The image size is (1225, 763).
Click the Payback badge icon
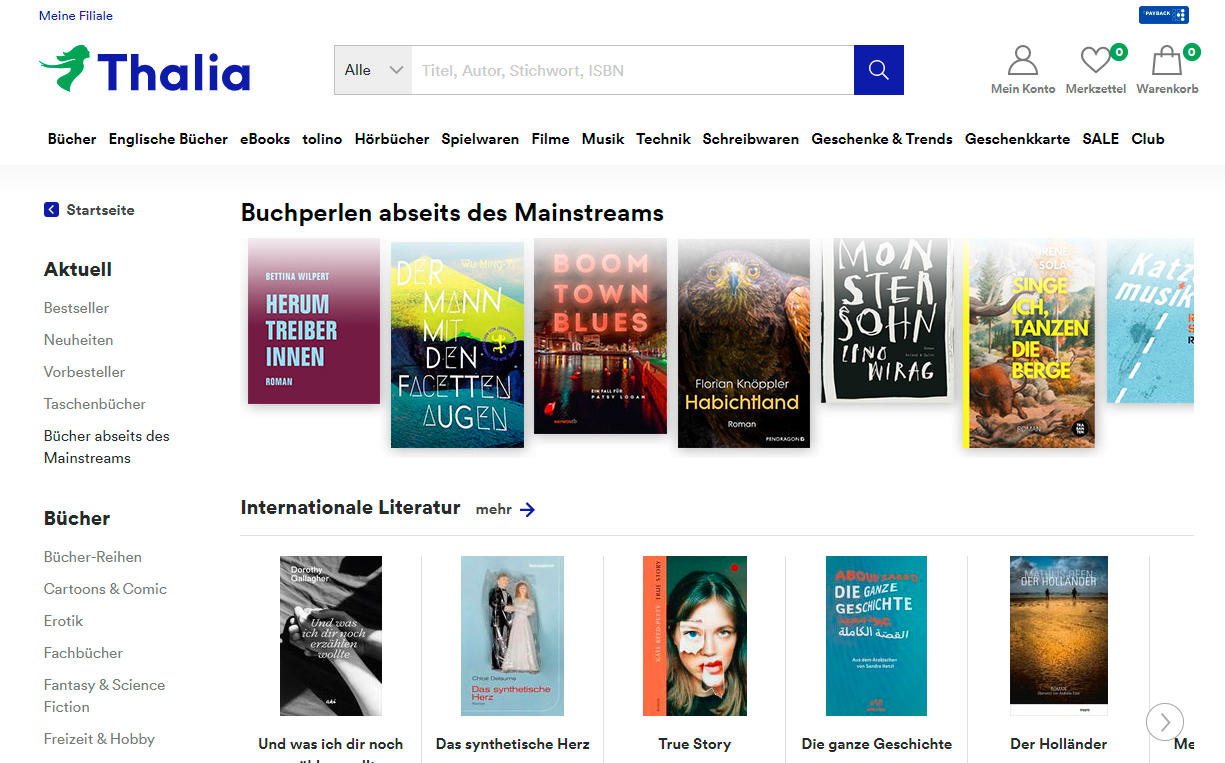coord(1163,15)
